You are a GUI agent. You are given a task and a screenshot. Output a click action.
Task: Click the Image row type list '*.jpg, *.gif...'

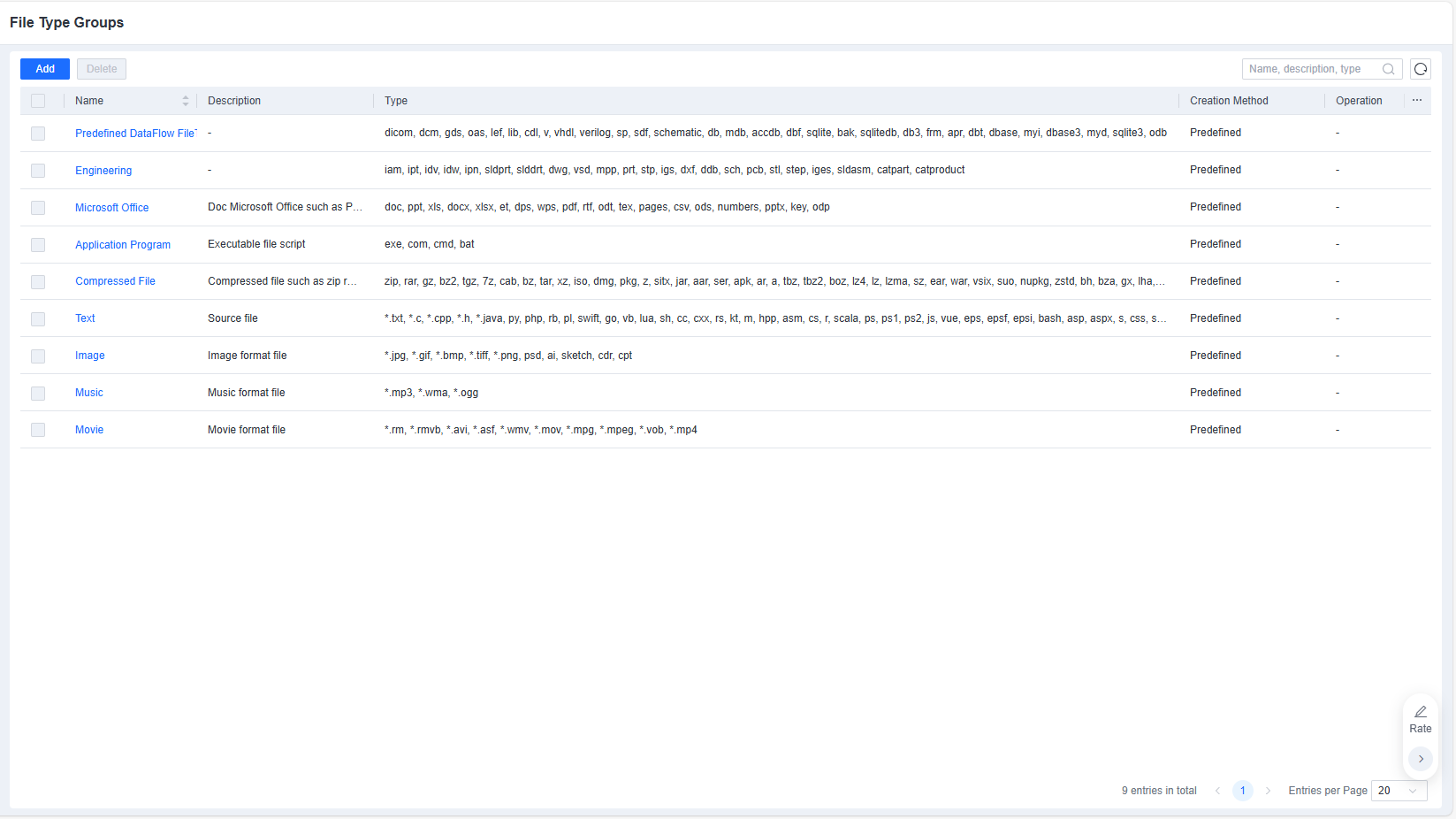point(508,356)
